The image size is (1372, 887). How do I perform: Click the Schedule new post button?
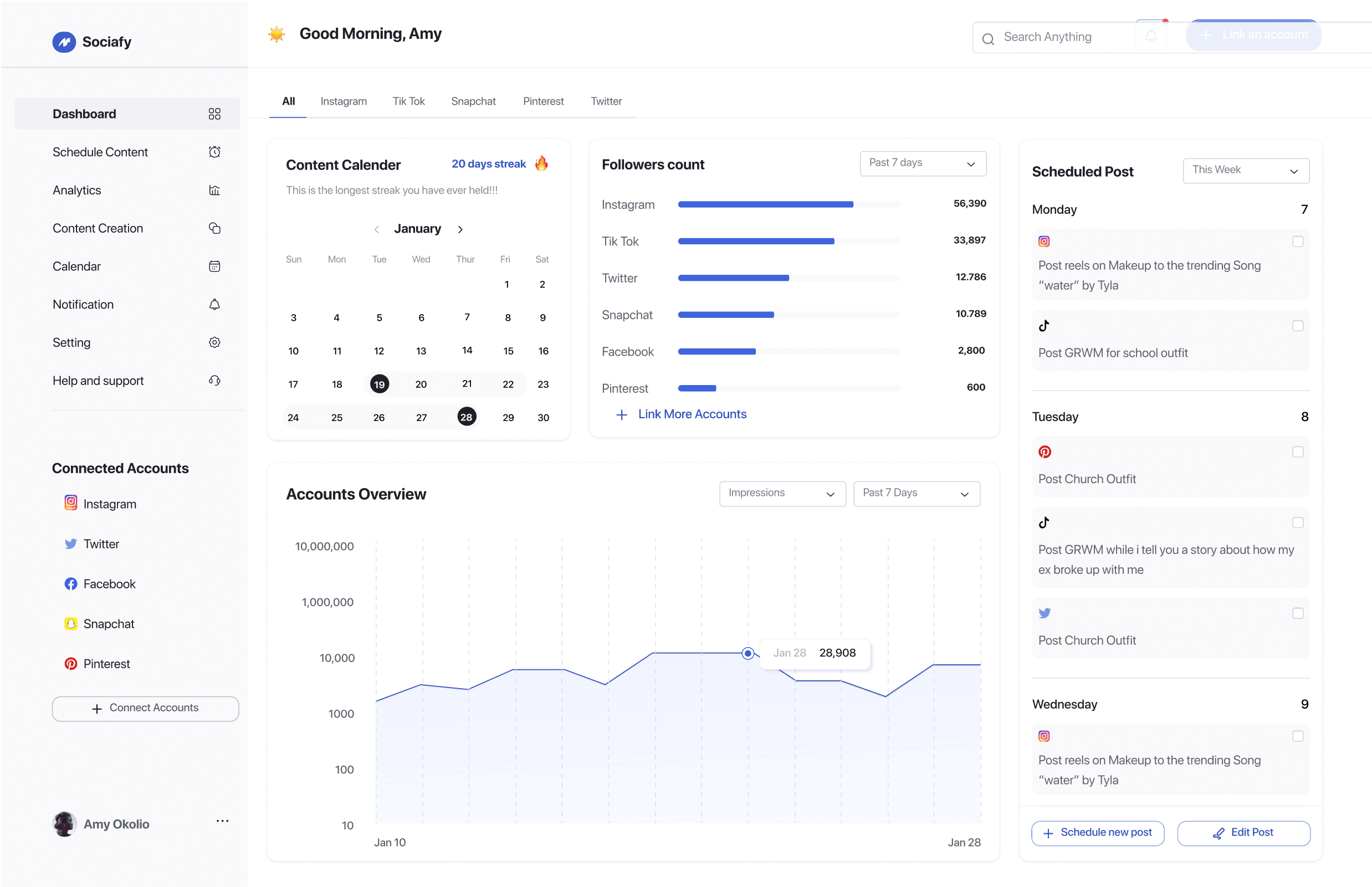tap(1097, 833)
